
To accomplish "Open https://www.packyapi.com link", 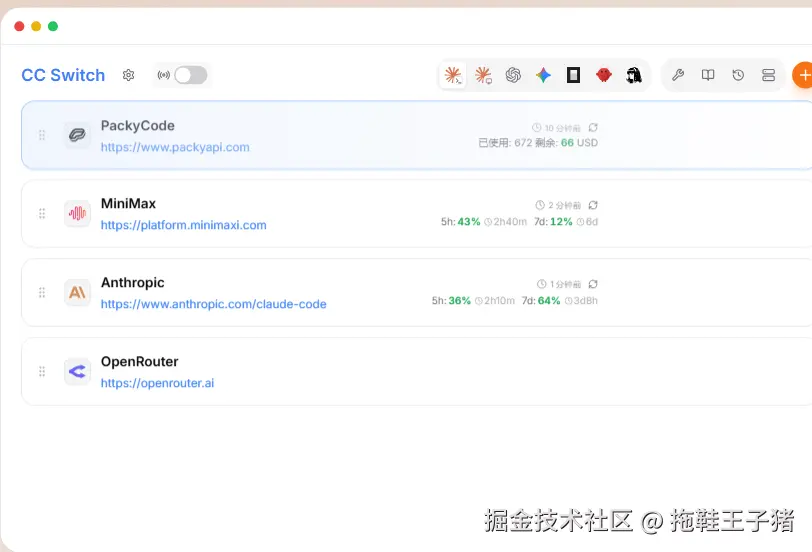I will pos(175,147).
